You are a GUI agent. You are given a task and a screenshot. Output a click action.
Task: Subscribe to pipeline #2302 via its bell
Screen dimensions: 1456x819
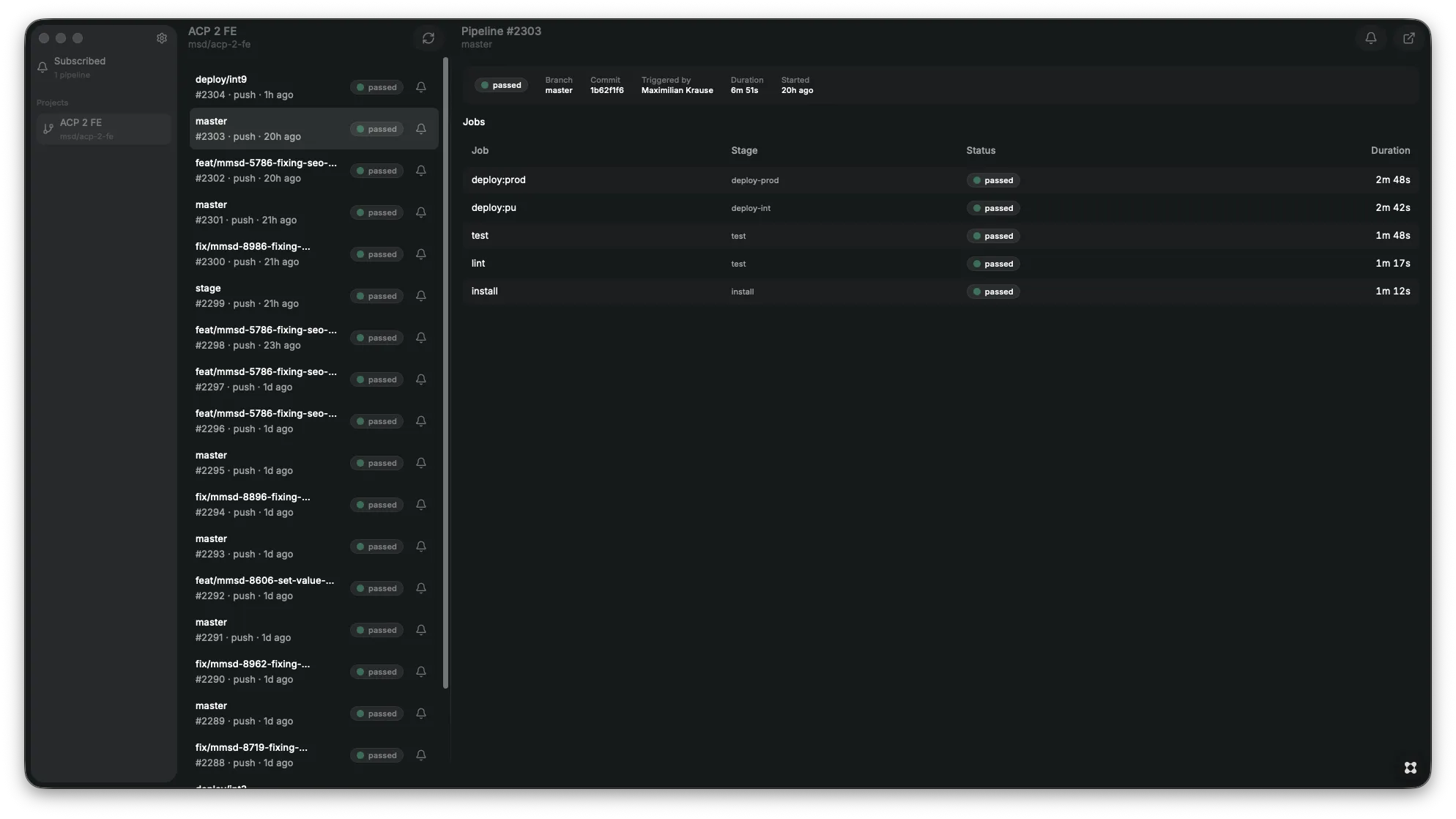click(421, 171)
